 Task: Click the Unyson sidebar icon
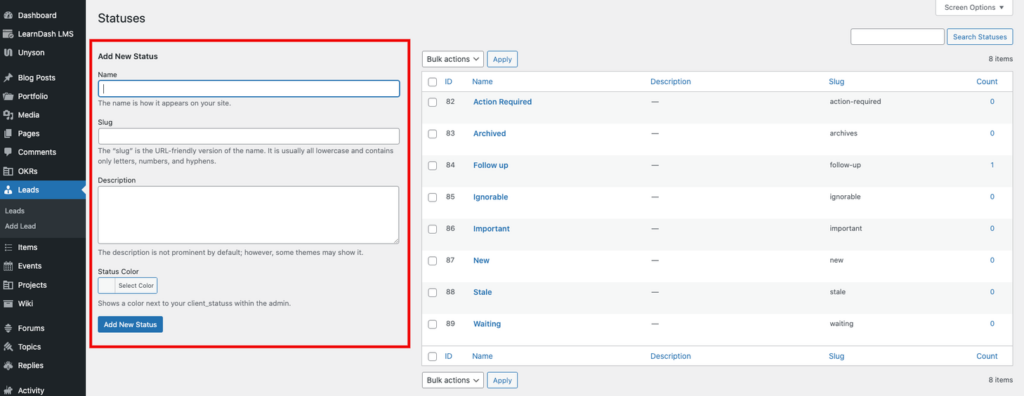[x=8, y=52]
